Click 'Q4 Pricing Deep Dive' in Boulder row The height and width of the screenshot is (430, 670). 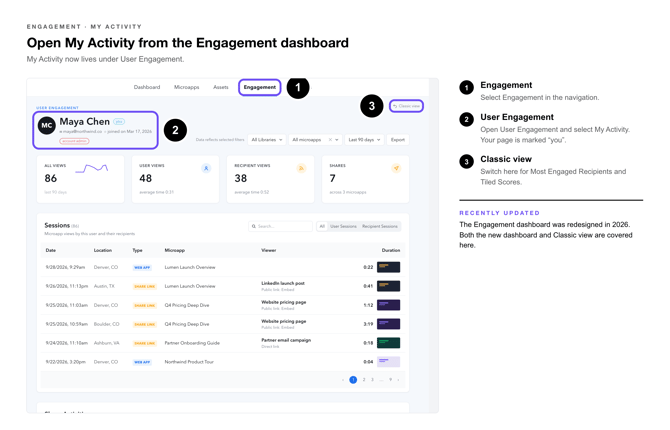tap(187, 324)
